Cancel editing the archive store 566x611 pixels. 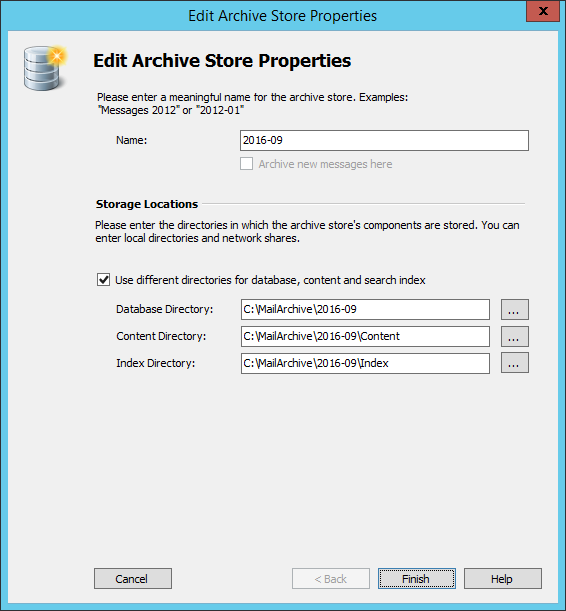coord(132,578)
